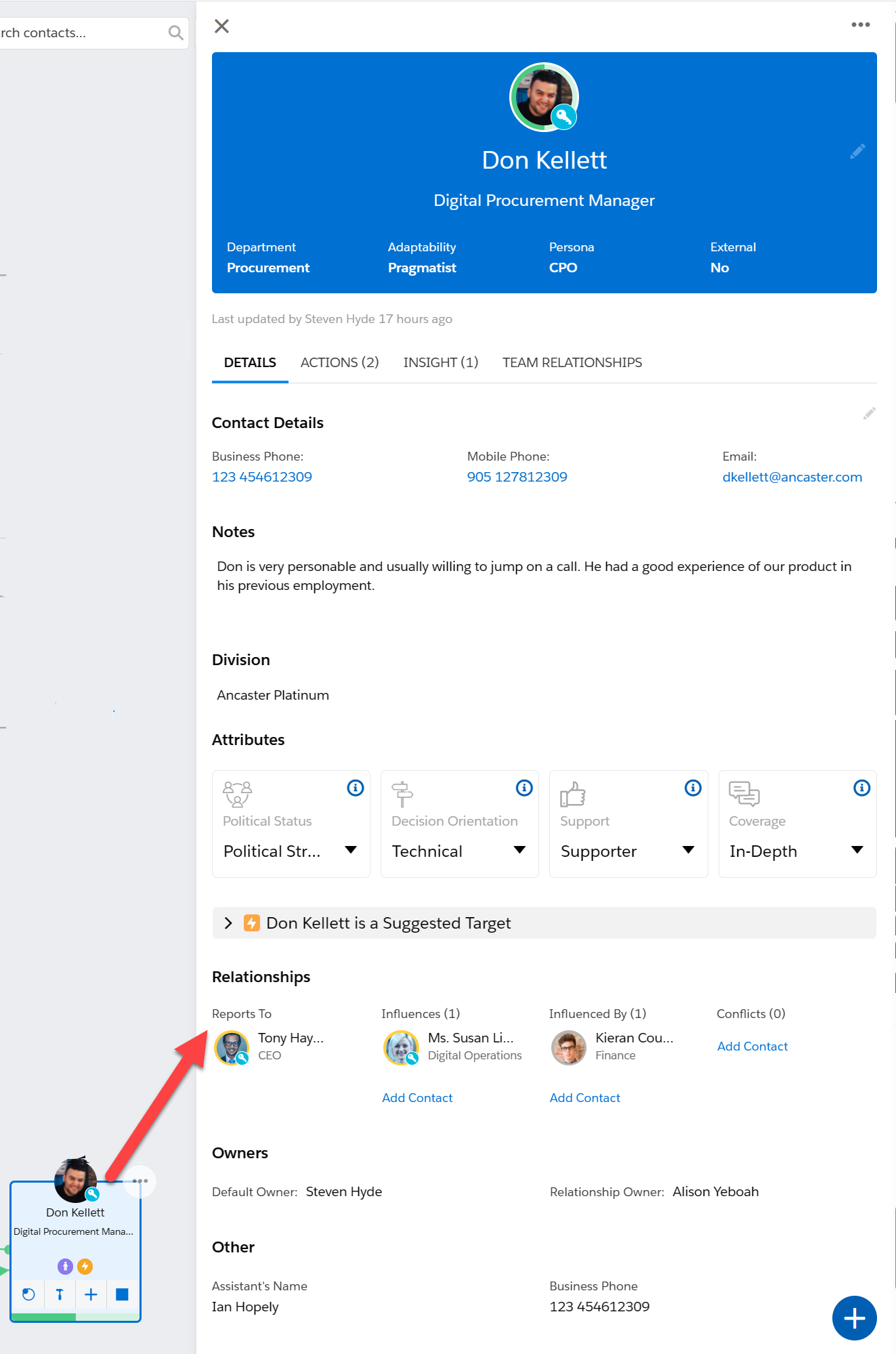The image size is (896, 1354).
Task: Open the INSIGHT (1) tab
Action: (441, 362)
